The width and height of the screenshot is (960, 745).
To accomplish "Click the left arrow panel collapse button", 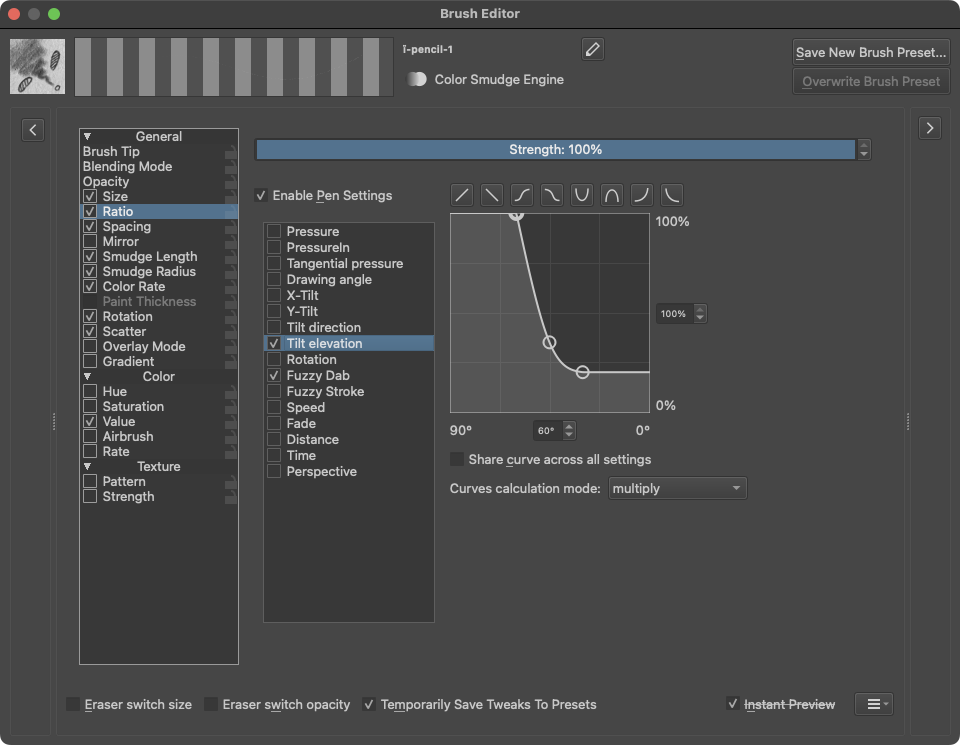I will click(33, 129).
